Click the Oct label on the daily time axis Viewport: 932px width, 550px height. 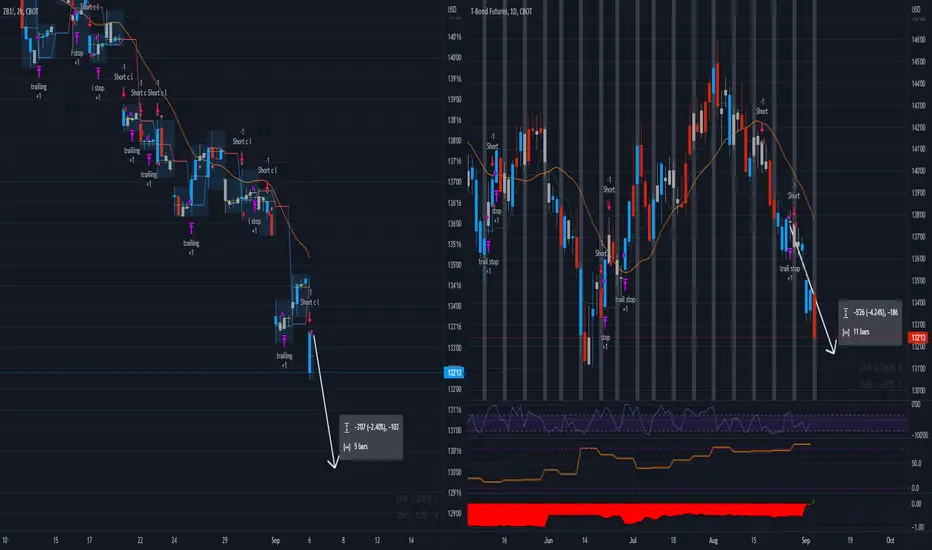tap(890, 540)
